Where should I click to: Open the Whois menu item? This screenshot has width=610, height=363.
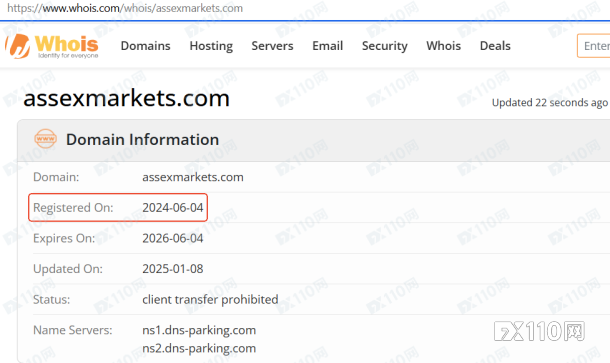click(x=443, y=46)
